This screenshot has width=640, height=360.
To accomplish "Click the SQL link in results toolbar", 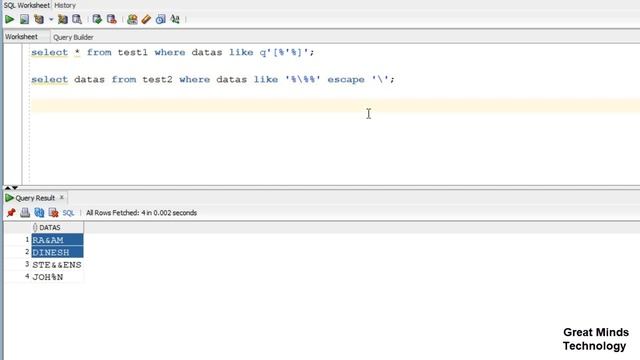I will tap(68, 213).
